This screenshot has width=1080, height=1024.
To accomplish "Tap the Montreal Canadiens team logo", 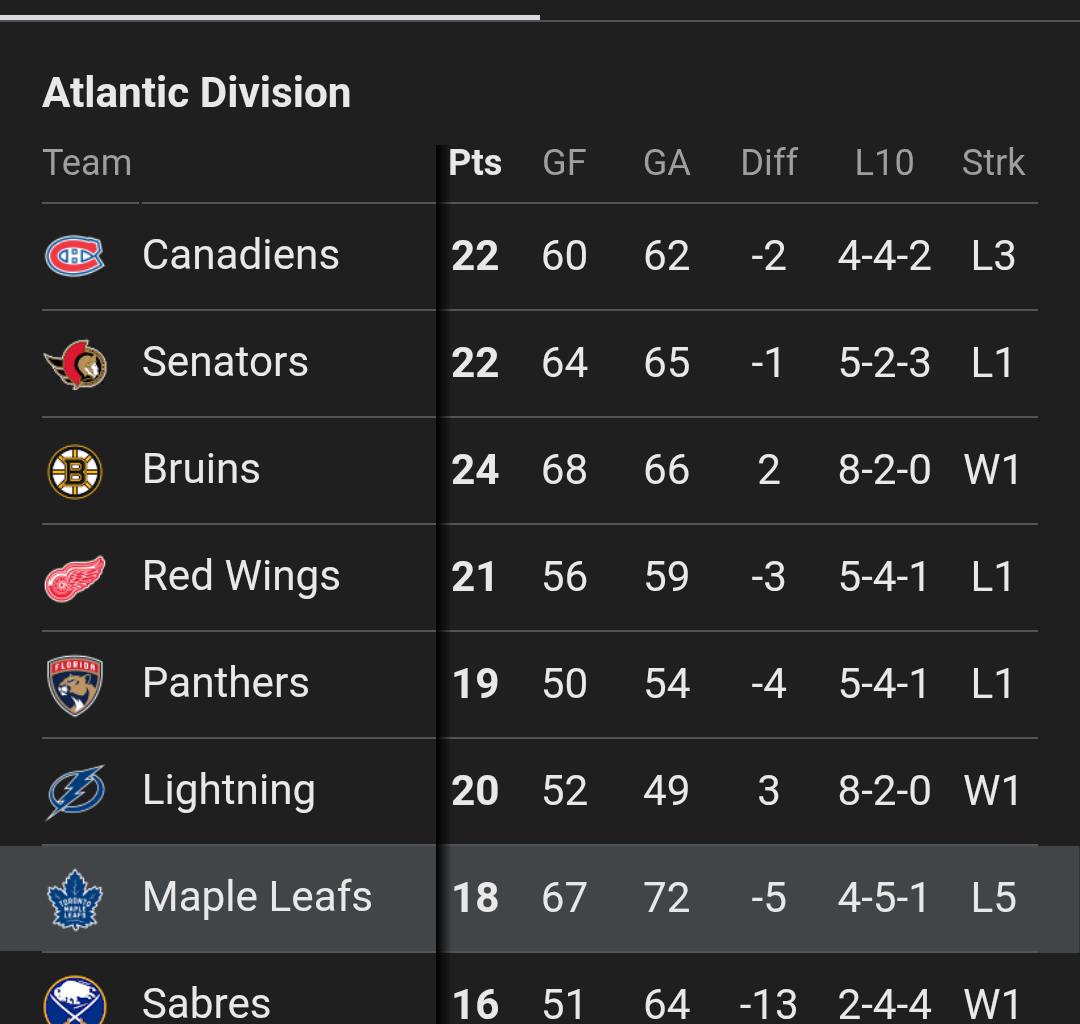I will click(75, 256).
